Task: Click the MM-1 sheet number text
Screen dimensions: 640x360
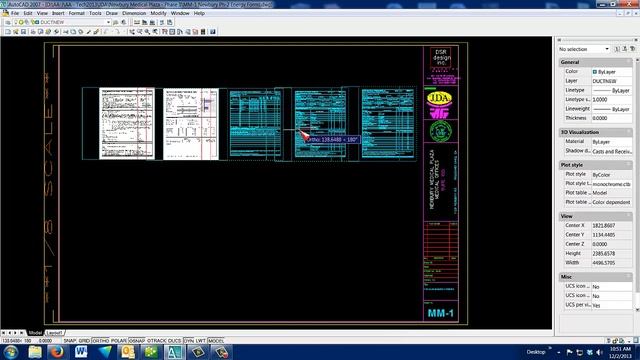Action: [440, 313]
